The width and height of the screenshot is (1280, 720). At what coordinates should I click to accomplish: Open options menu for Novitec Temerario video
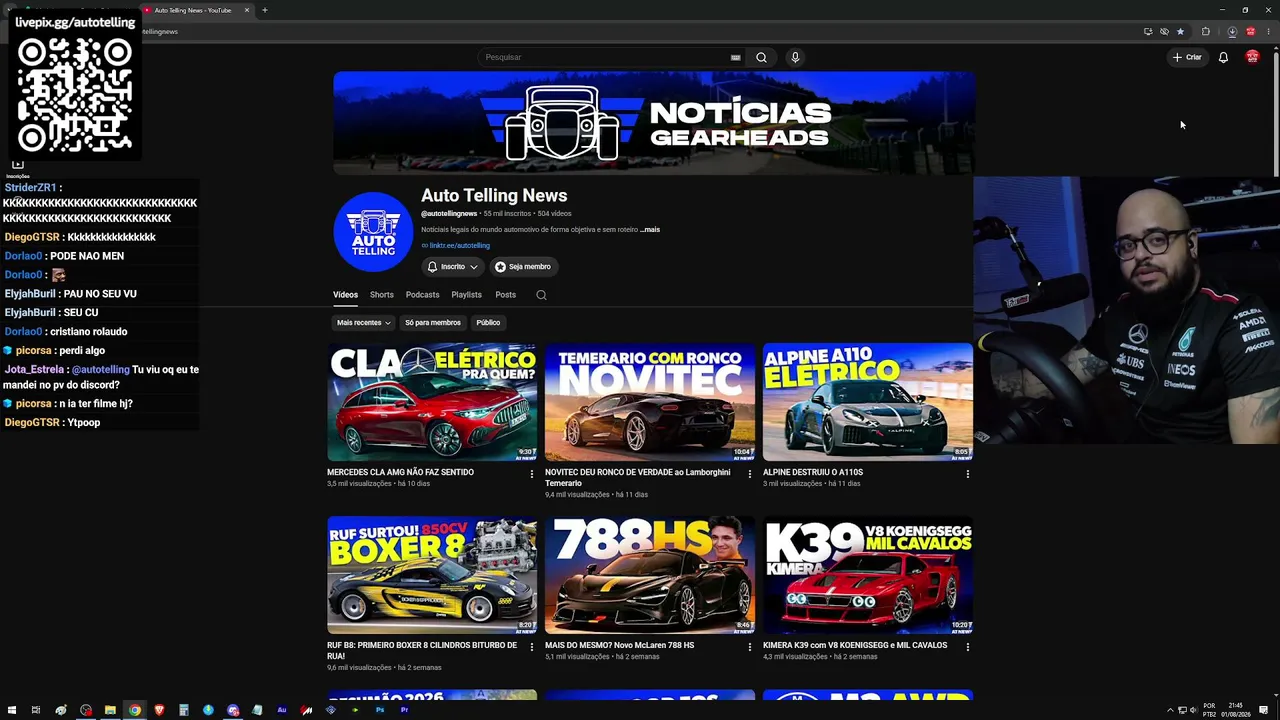click(x=750, y=474)
